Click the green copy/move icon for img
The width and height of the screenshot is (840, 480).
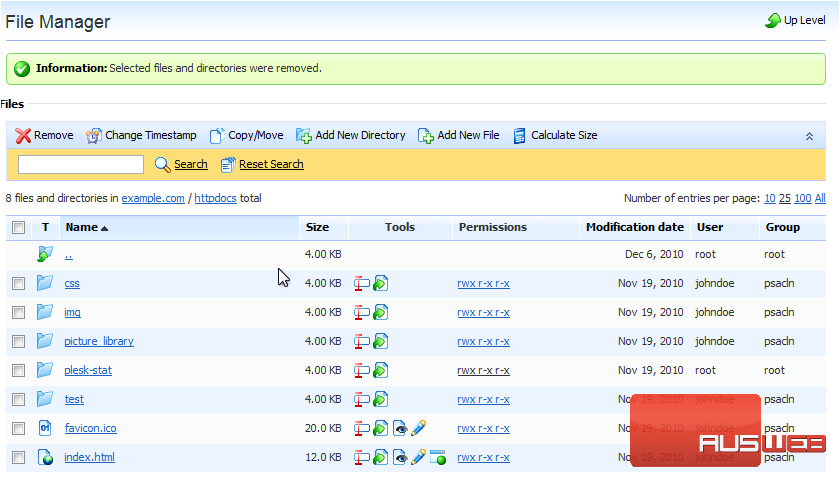pos(380,312)
